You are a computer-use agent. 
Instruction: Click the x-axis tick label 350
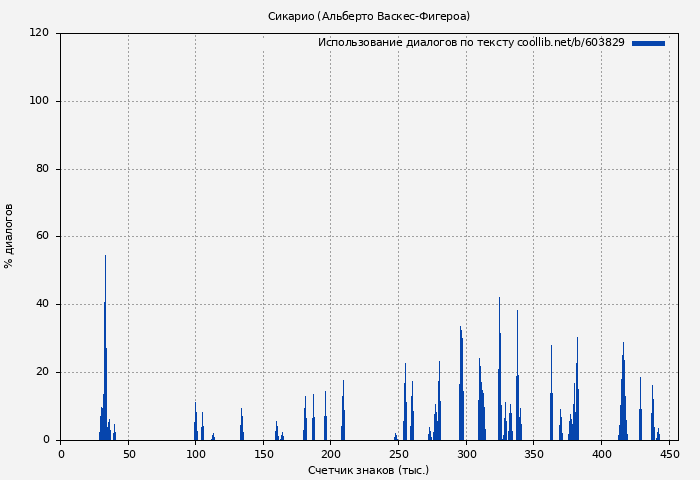[x=534, y=454]
